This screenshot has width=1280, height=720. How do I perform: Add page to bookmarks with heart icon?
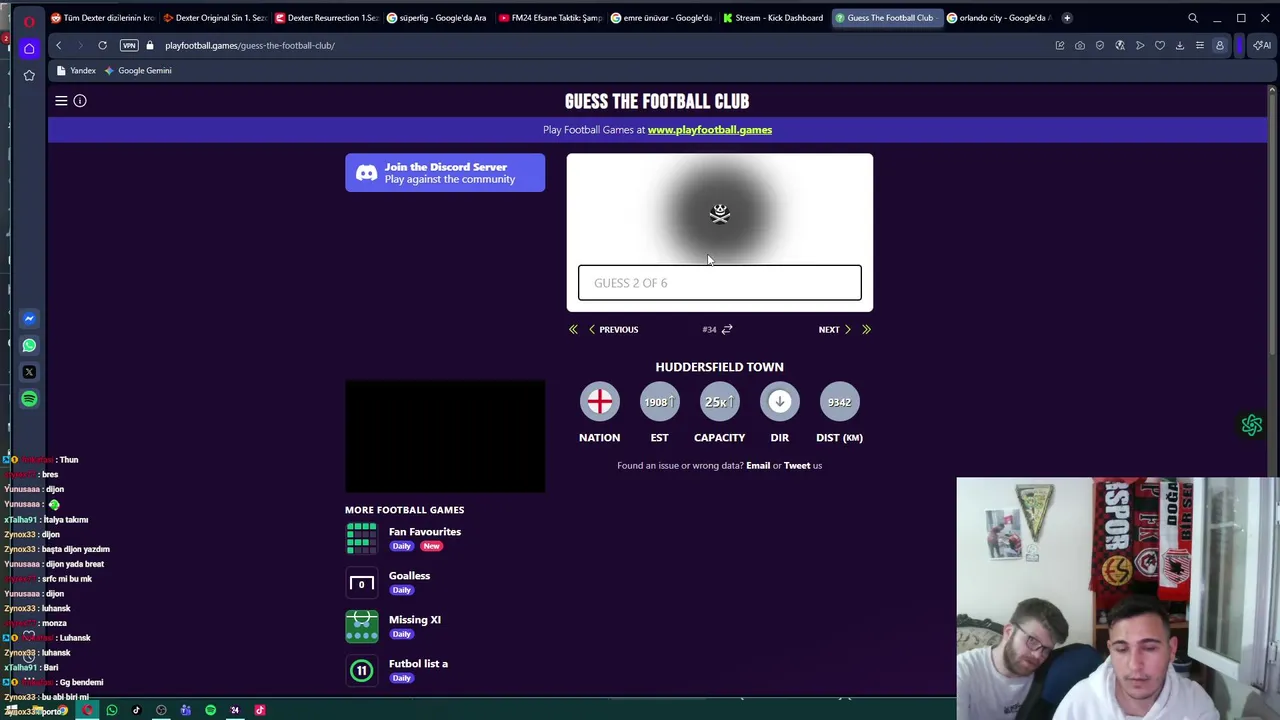(x=1160, y=45)
